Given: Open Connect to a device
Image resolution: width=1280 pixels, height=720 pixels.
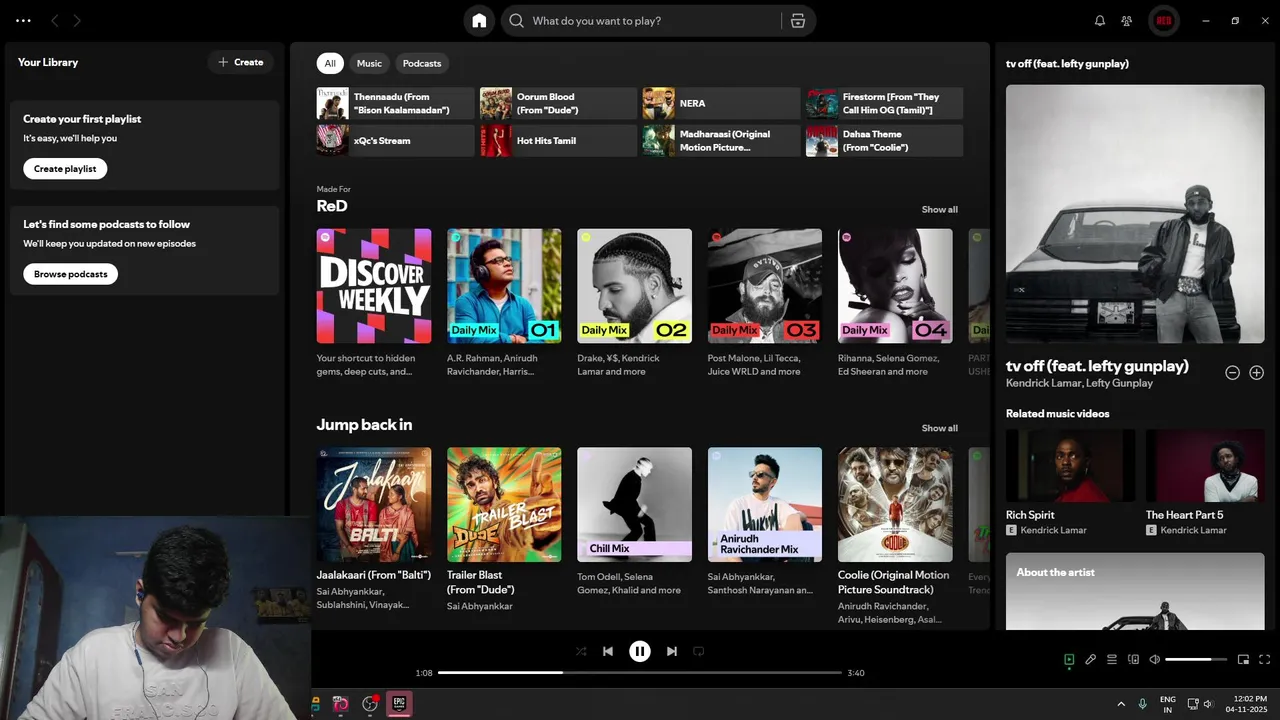Looking at the screenshot, I should coord(1133,659).
